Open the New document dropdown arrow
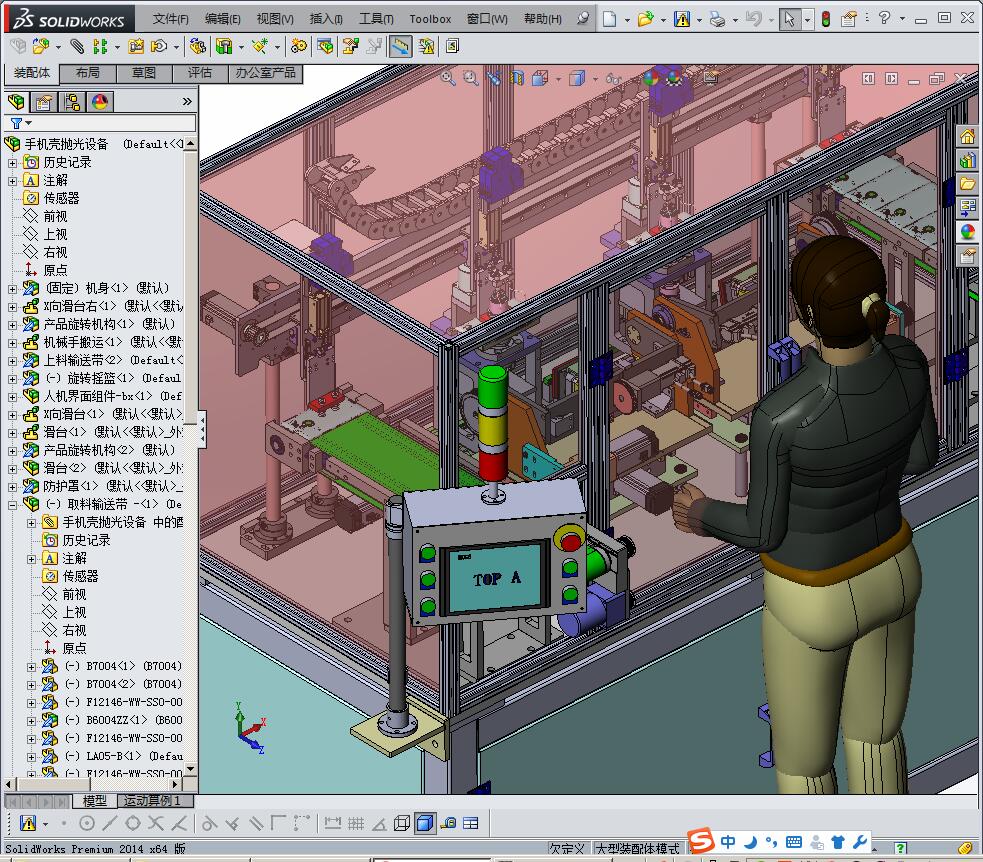Image resolution: width=983 pixels, height=862 pixels. pyautogui.click(x=628, y=20)
